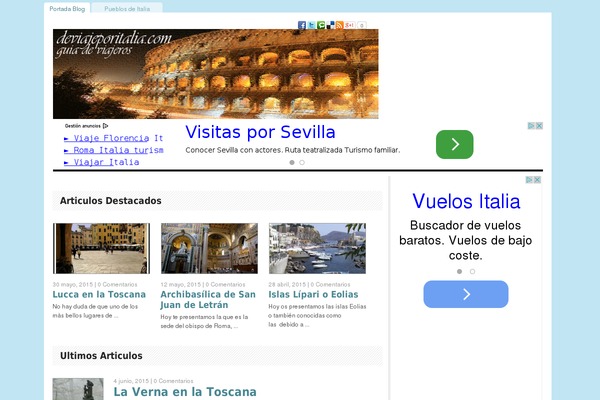Open the orange RSS feed icon
Image resolution: width=600 pixels, height=400 pixels.
(x=339, y=25)
